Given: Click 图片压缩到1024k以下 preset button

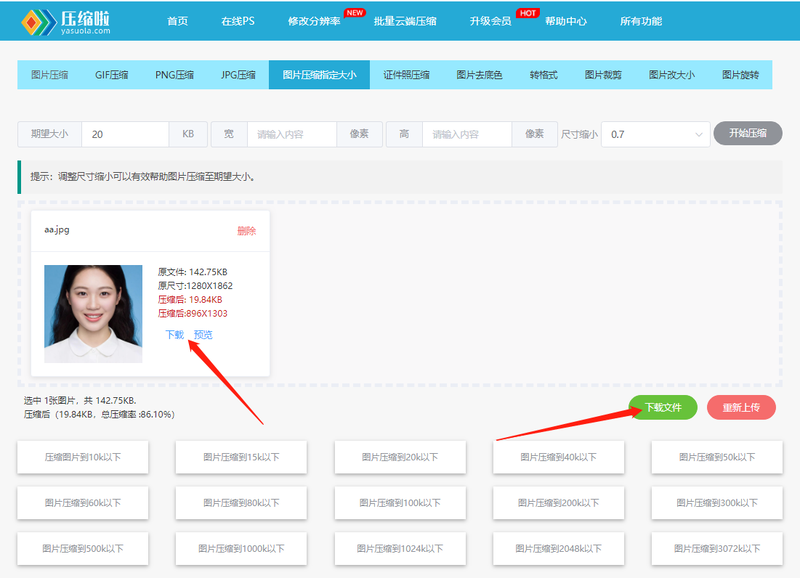Looking at the screenshot, I should (x=400, y=548).
